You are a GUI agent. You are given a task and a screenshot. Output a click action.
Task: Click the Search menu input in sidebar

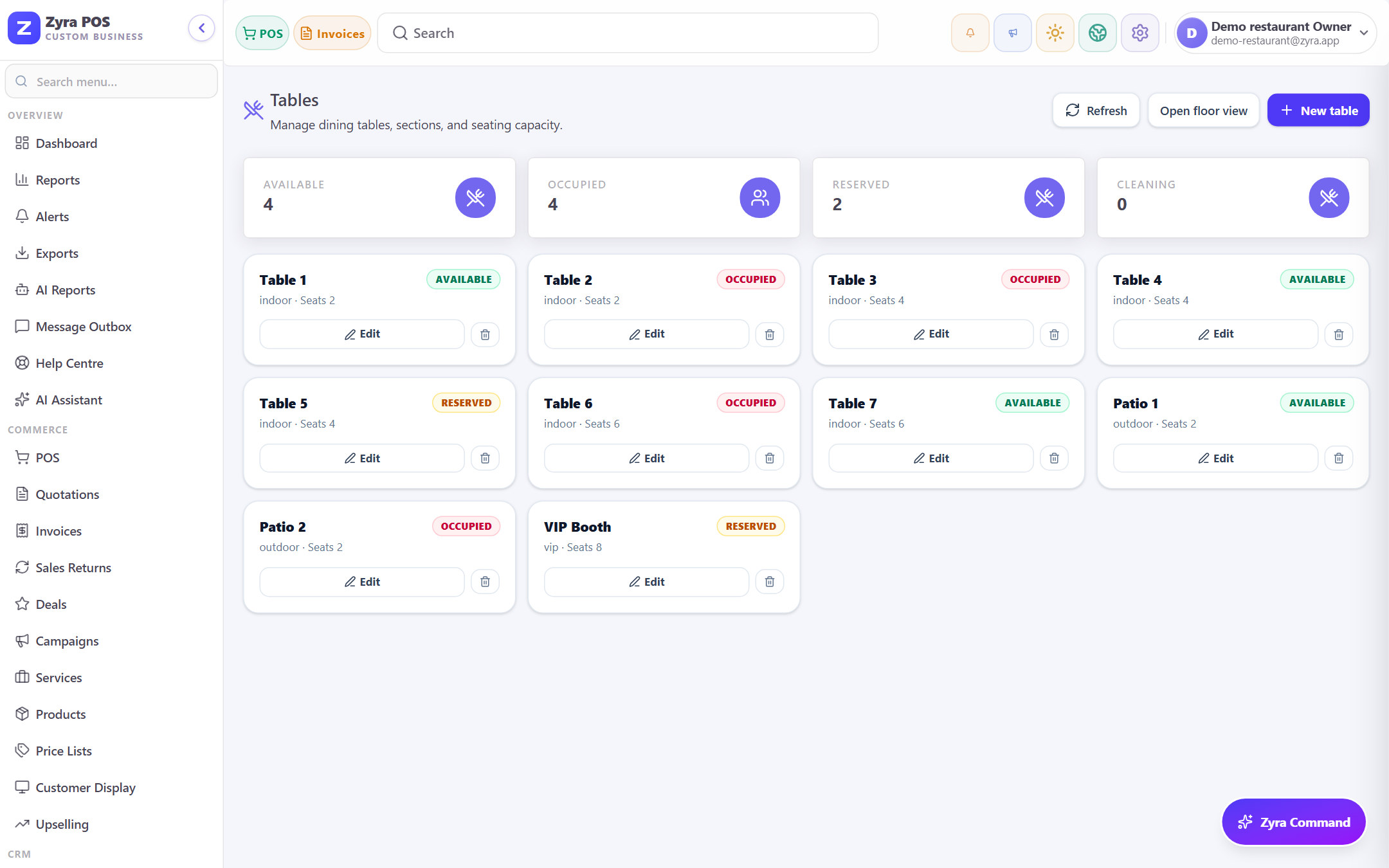(x=111, y=82)
